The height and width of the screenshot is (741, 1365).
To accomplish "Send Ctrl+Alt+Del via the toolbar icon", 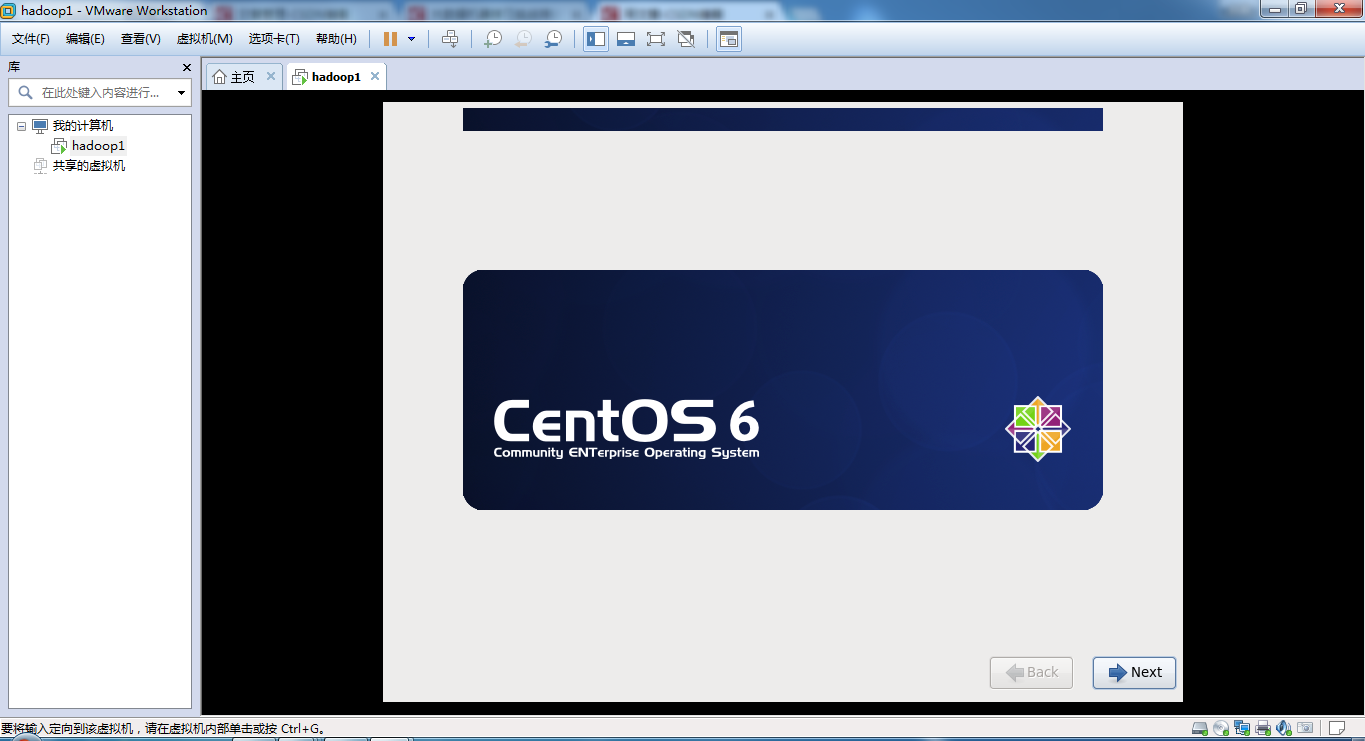I will click(450, 39).
